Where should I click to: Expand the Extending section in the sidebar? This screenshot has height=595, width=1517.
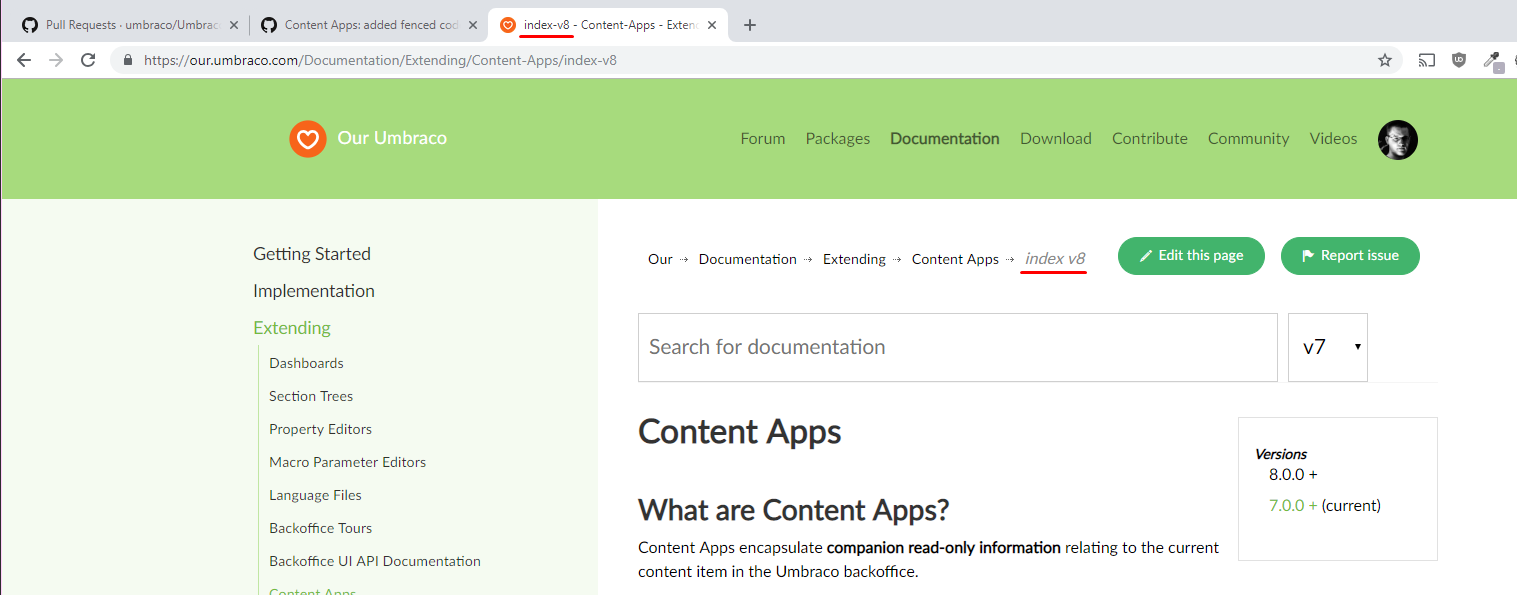(291, 327)
